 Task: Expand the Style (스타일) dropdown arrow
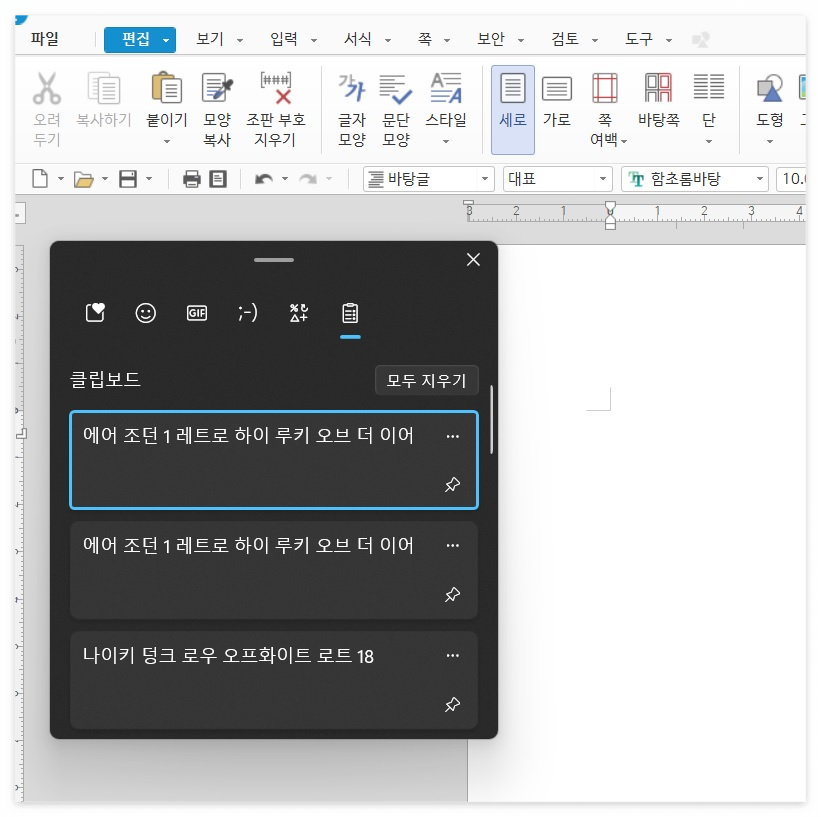coord(446,141)
